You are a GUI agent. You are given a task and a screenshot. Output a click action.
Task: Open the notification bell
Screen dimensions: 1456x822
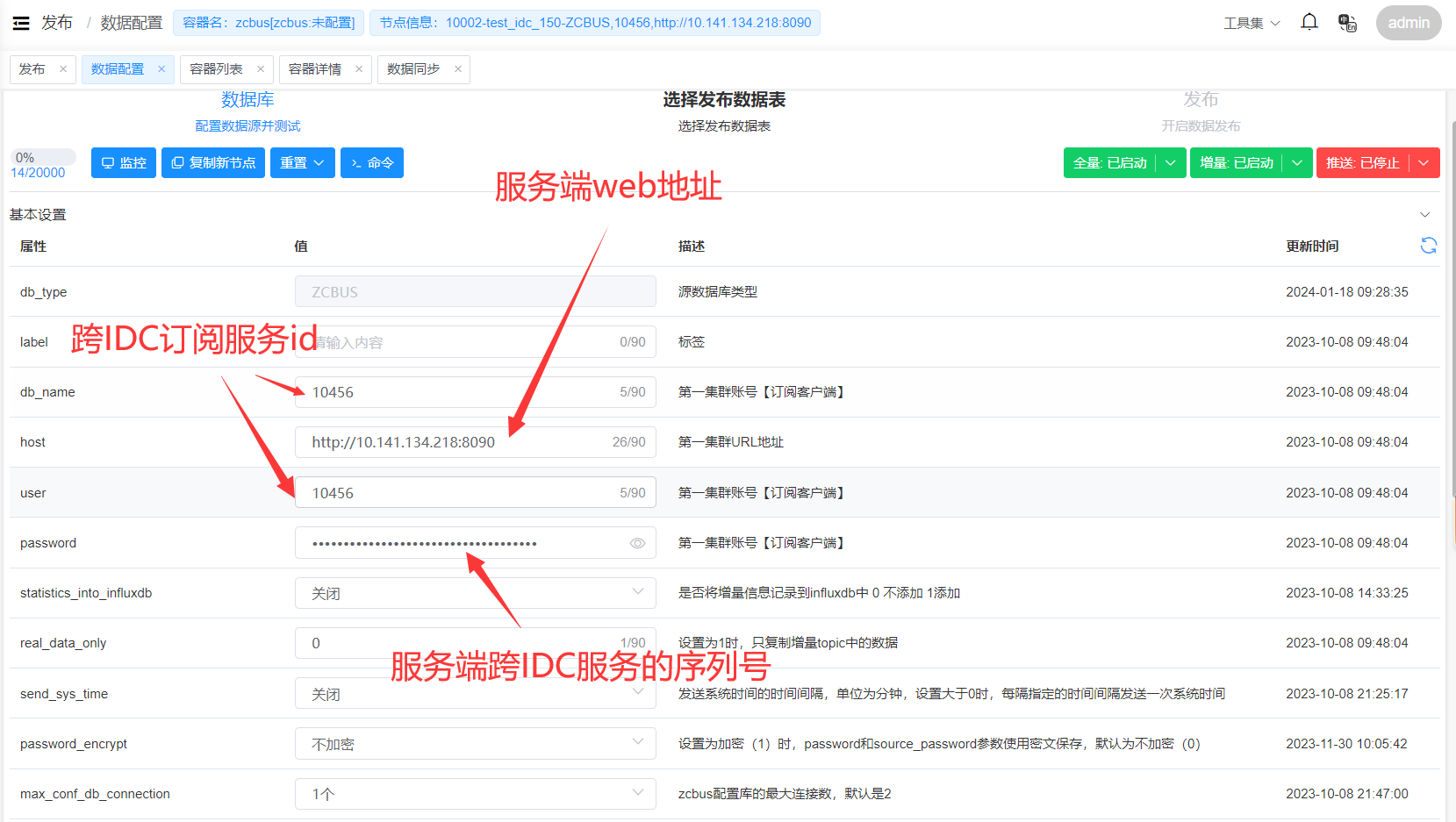coord(1309,23)
